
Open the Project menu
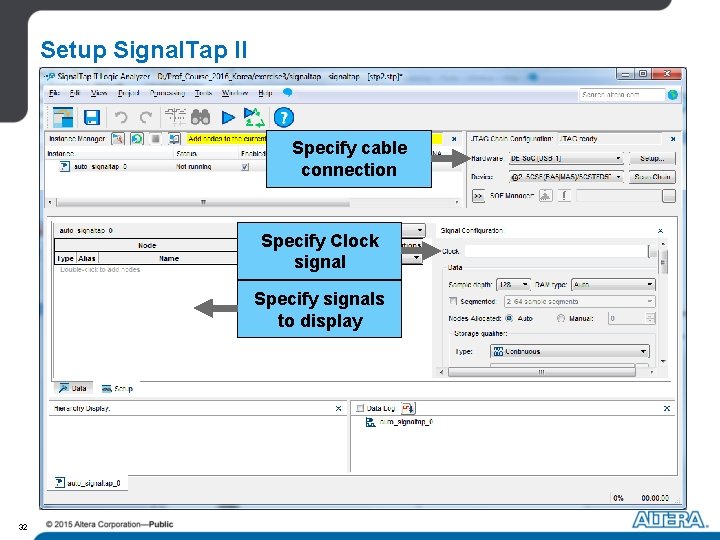point(128,93)
